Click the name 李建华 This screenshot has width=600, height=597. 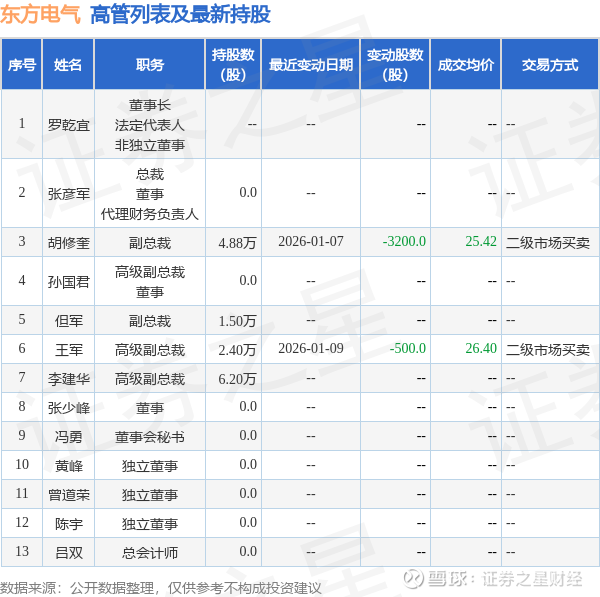point(68,379)
